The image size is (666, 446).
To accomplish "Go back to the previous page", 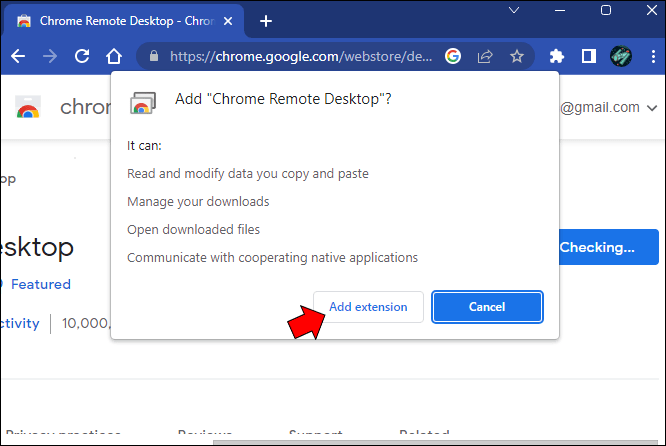I will pos(18,56).
